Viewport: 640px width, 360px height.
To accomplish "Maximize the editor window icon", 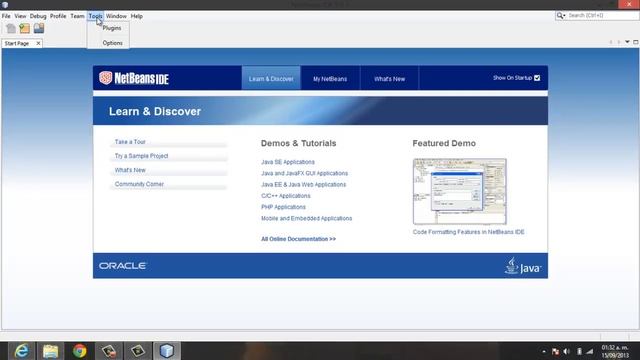I will (x=636, y=42).
